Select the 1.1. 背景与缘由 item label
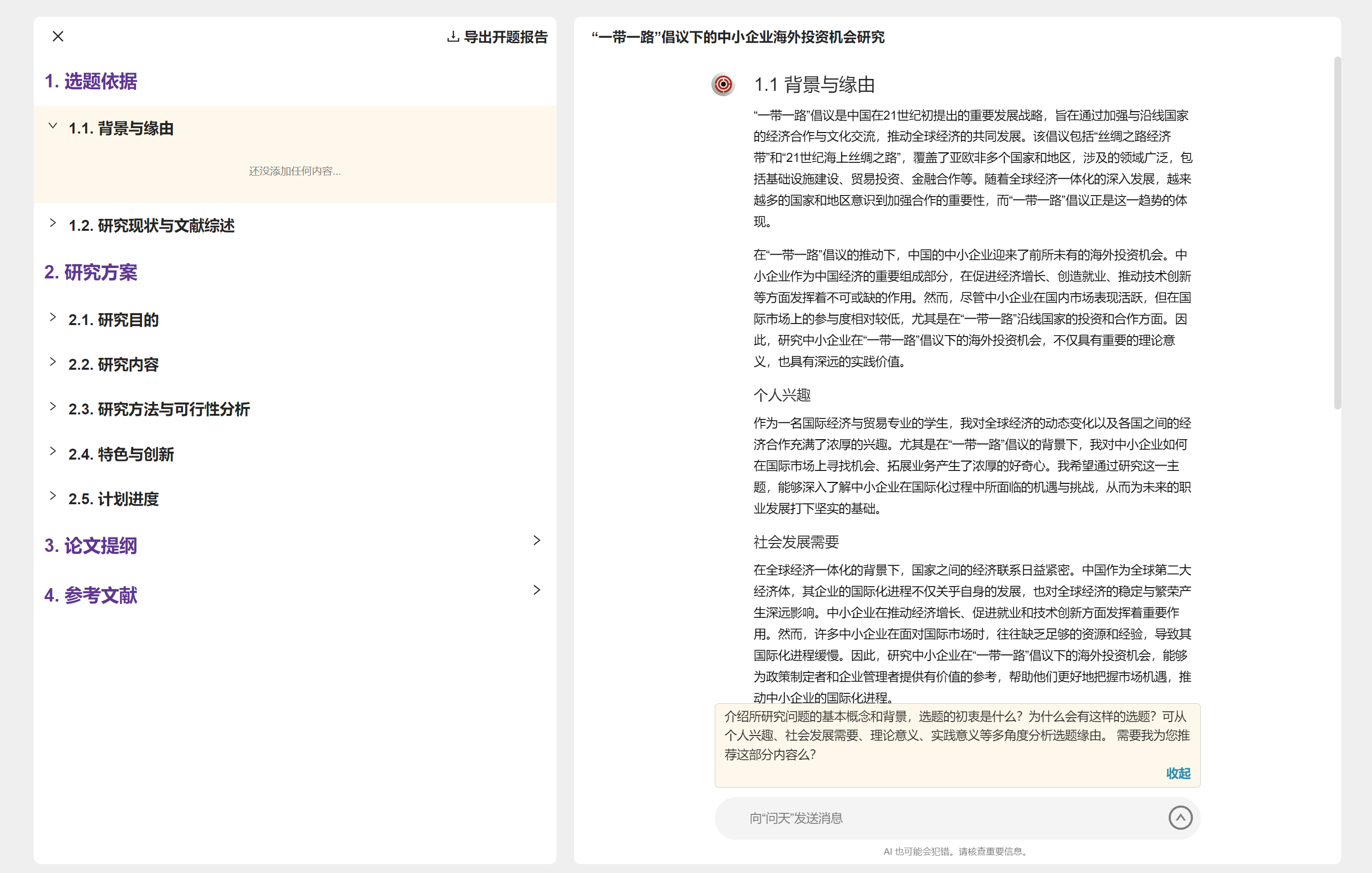The height and width of the screenshot is (873, 1372). [x=121, y=129]
